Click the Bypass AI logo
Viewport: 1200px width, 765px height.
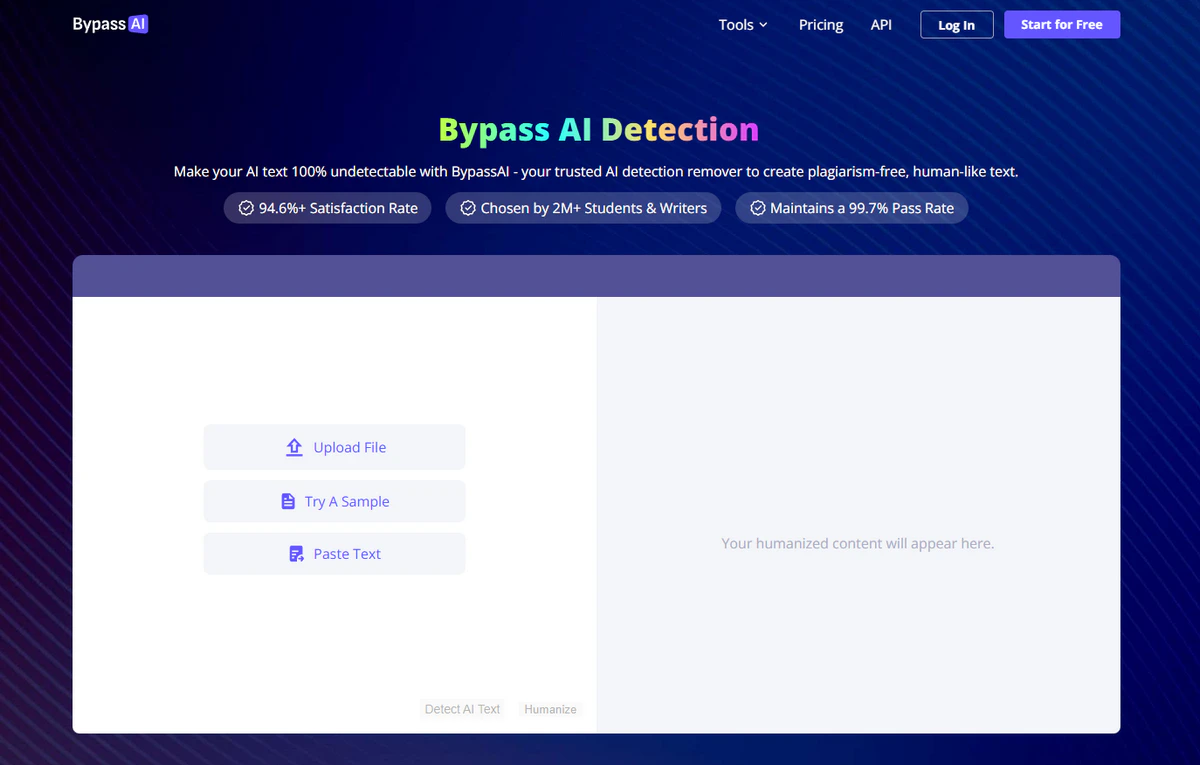pyautogui.click(x=110, y=24)
